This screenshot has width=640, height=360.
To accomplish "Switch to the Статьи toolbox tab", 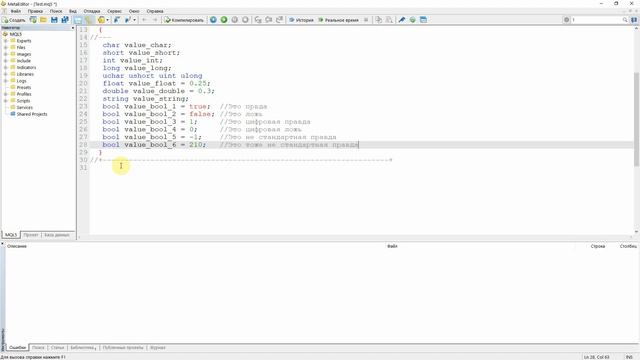I will pyautogui.click(x=58, y=348).
